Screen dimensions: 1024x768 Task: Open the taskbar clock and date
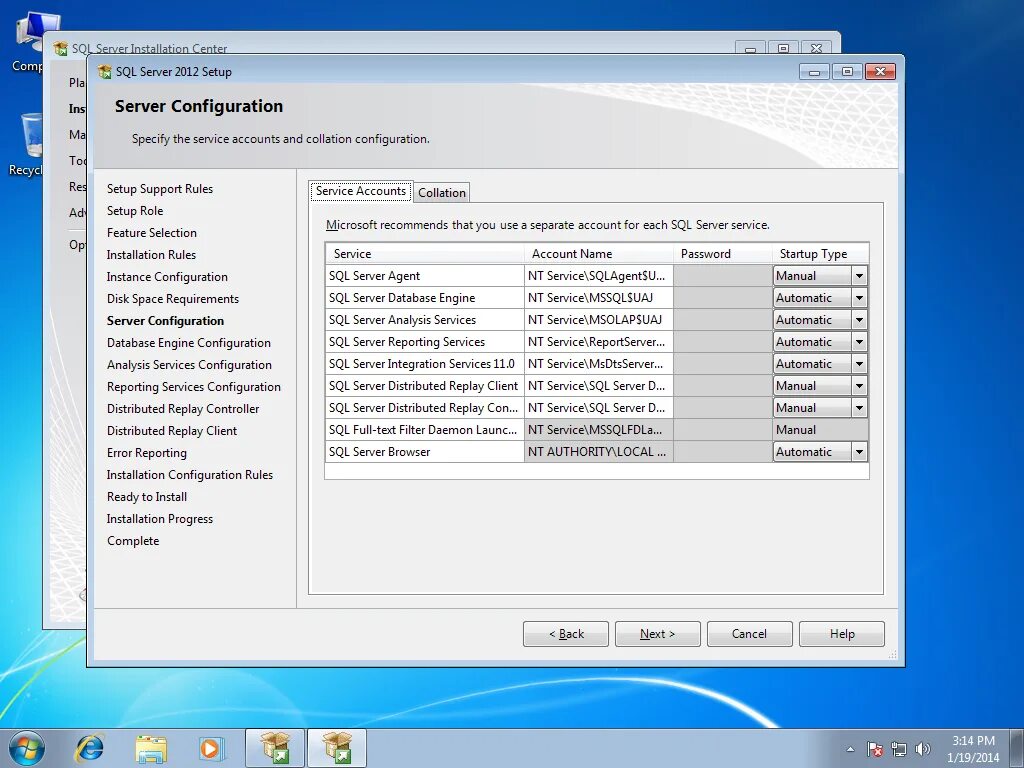coord(973,749)
